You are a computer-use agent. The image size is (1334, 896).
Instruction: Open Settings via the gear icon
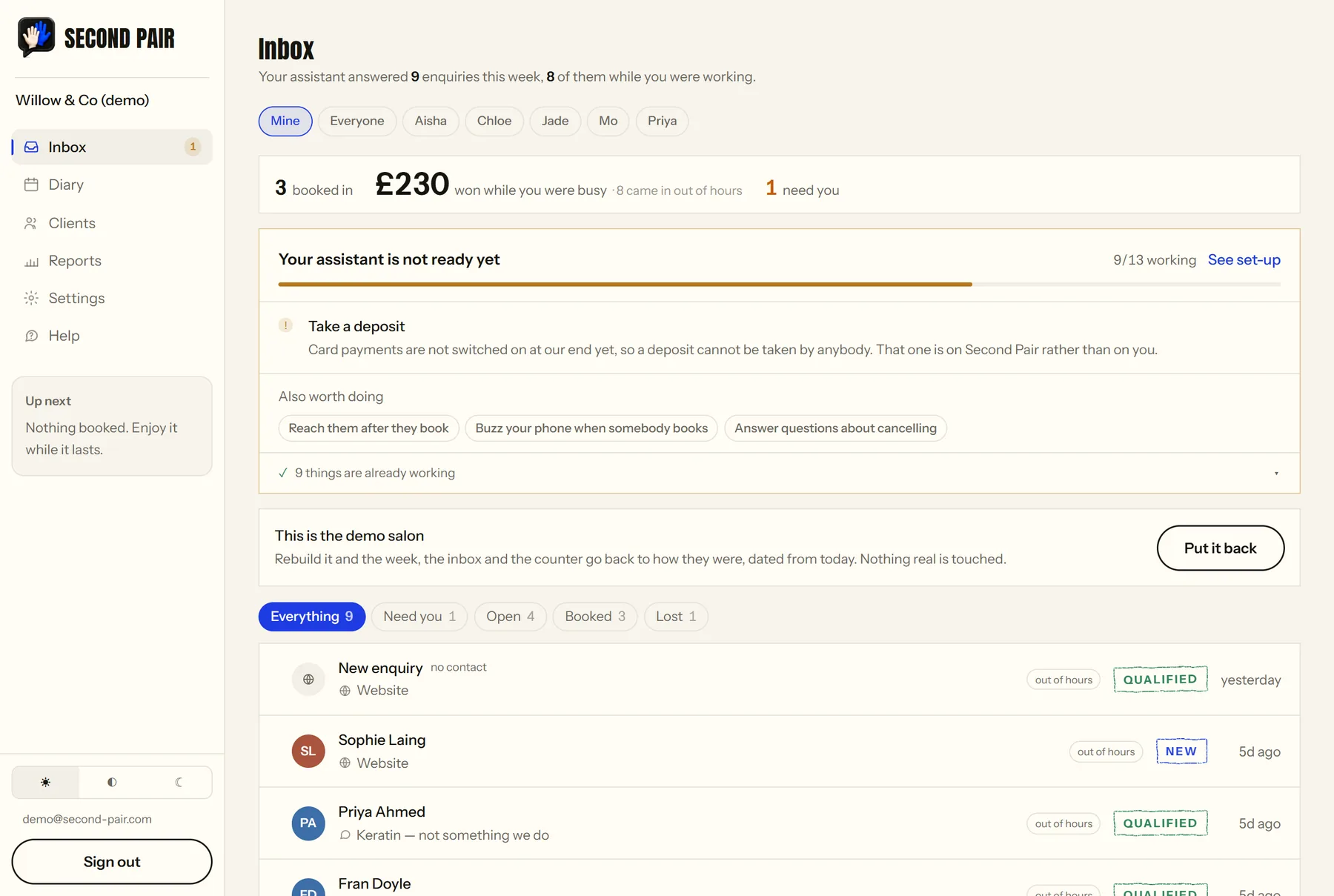pyautogui.click(x=31, y=298)
